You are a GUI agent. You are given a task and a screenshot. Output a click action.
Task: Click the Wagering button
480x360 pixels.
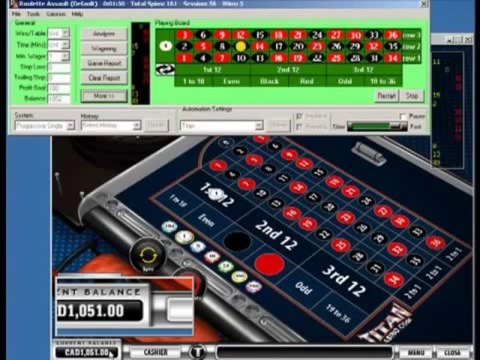[x=104, y=49]
